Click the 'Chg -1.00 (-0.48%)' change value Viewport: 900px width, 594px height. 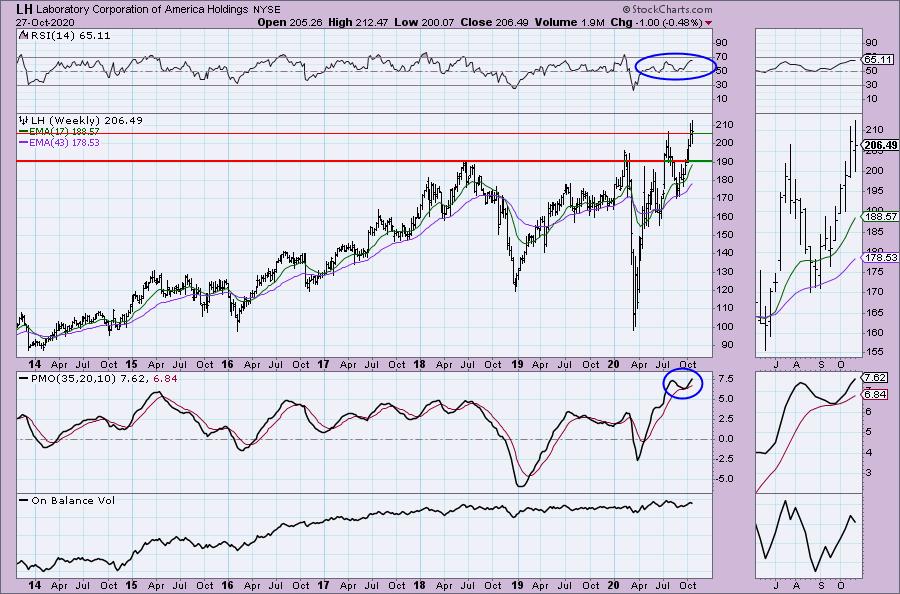(x=657, y=22)
